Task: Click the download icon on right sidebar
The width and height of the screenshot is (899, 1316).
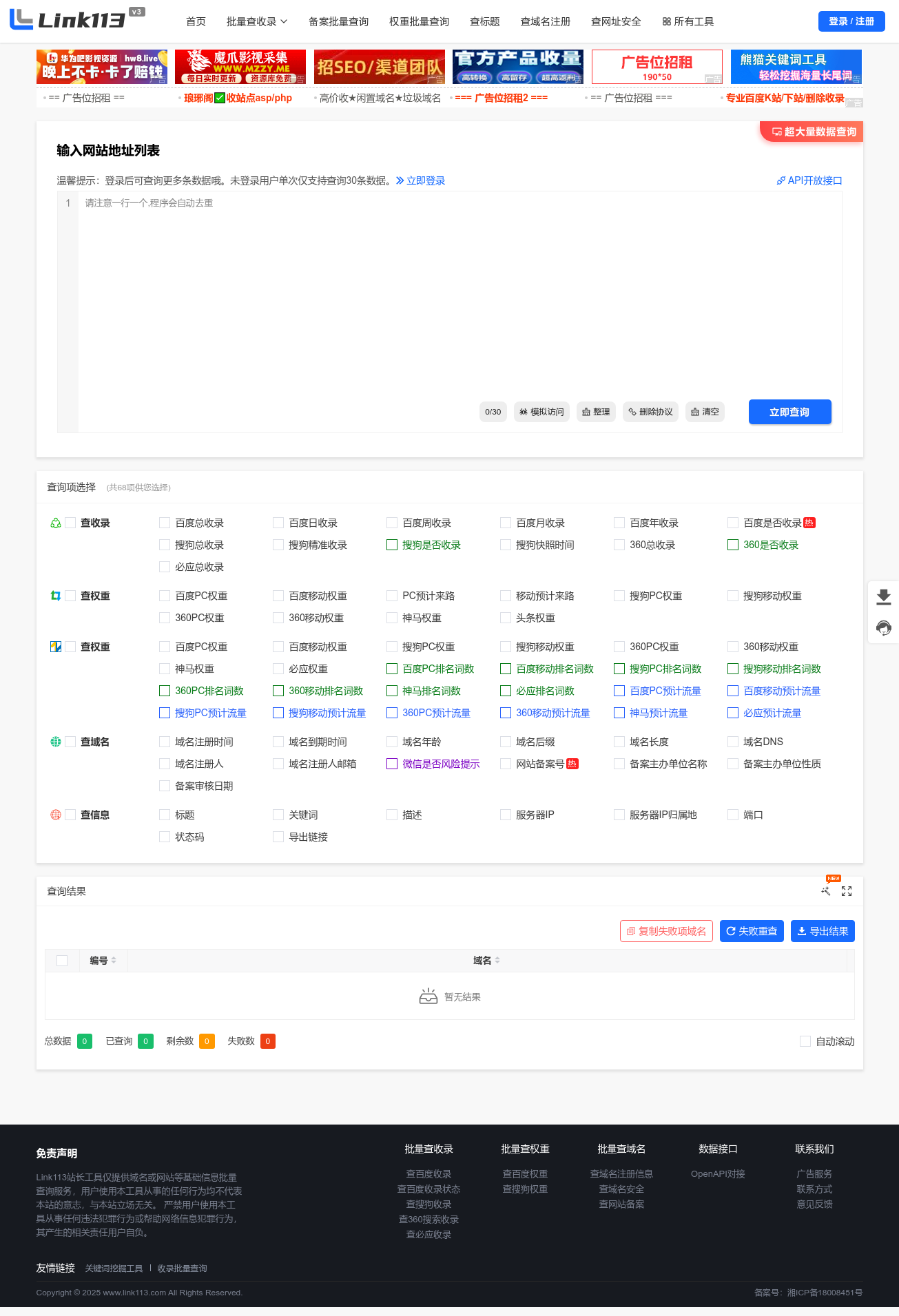Action: point(883,596)
